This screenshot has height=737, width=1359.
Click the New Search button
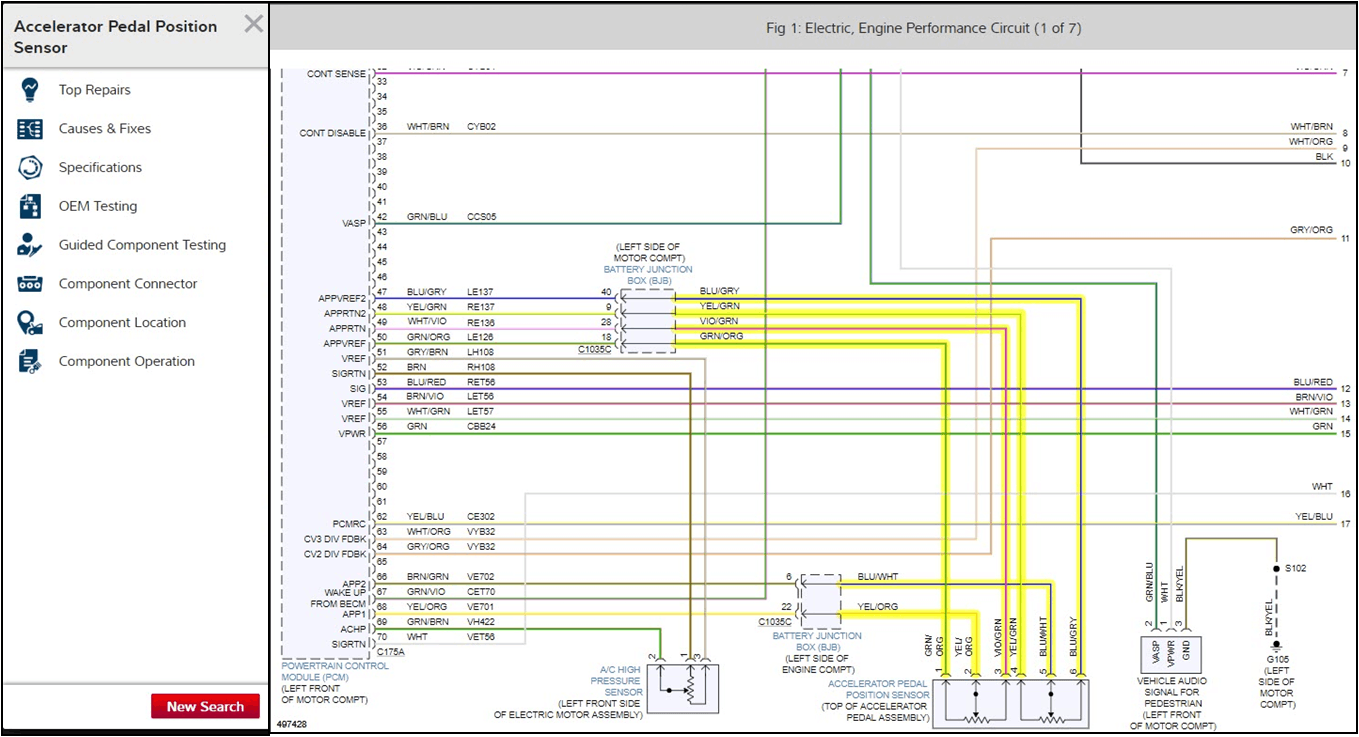pyautogui.click(x=205, y=706)
